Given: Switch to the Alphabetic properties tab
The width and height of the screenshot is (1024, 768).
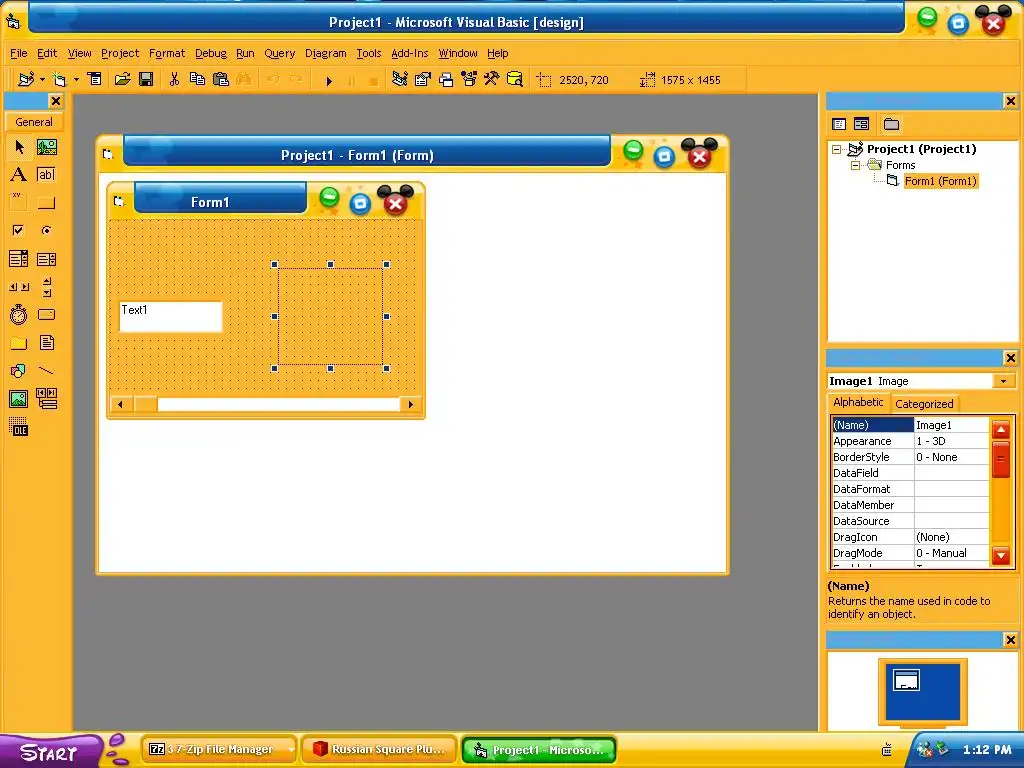Looking at the screenshot, I should coord(858,402).
